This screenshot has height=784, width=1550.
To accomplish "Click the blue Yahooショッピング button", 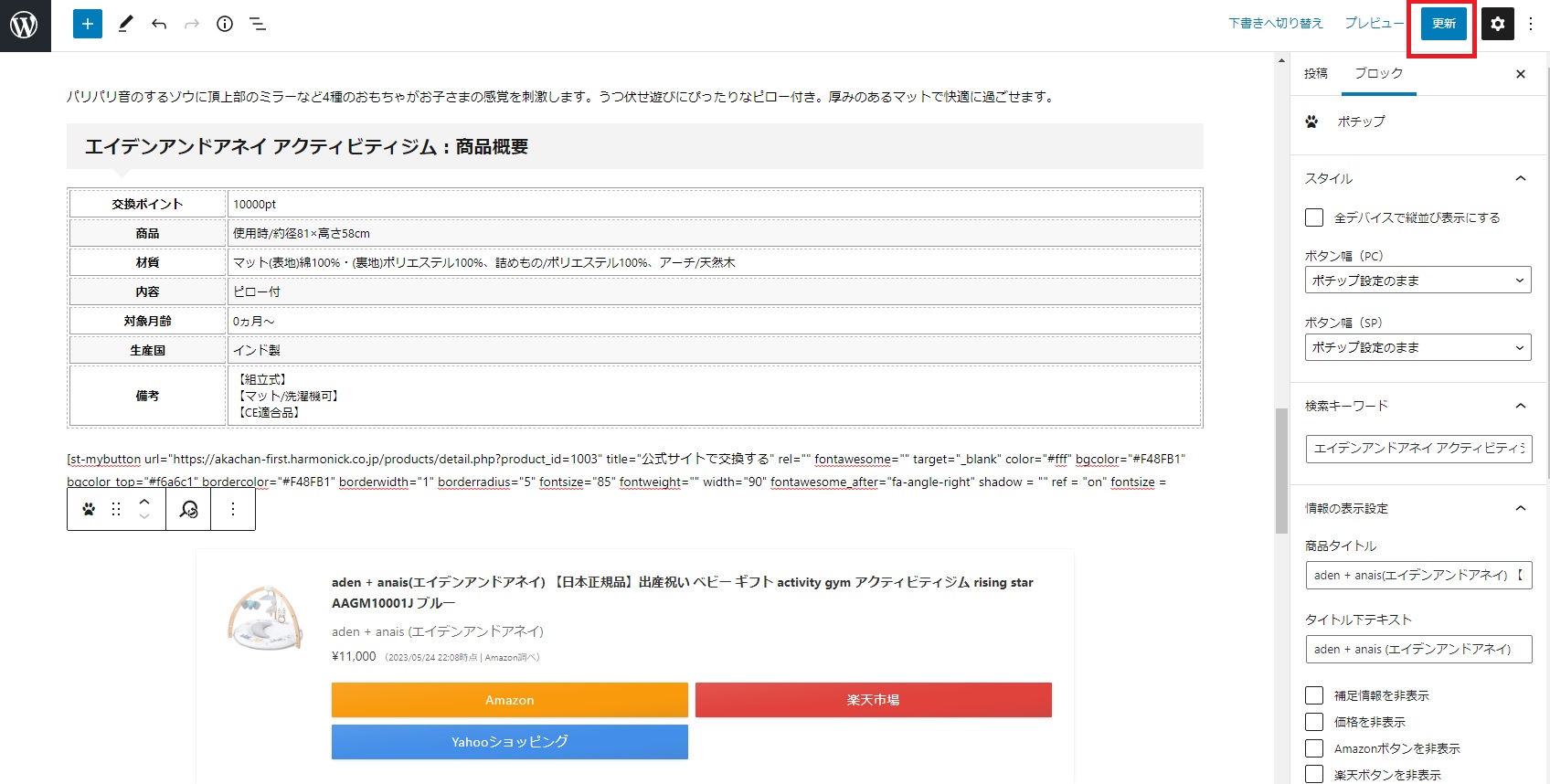I will pos(509,742).
